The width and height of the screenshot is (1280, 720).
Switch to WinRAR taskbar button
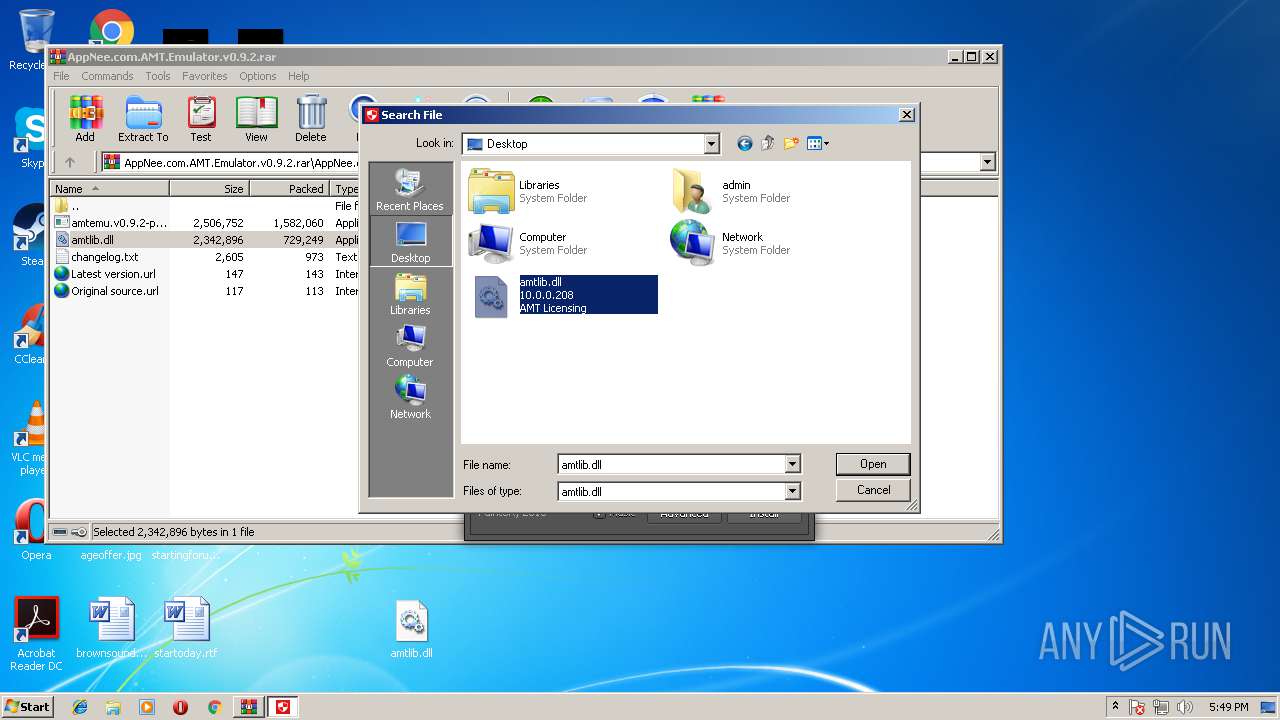pos(248,707)
